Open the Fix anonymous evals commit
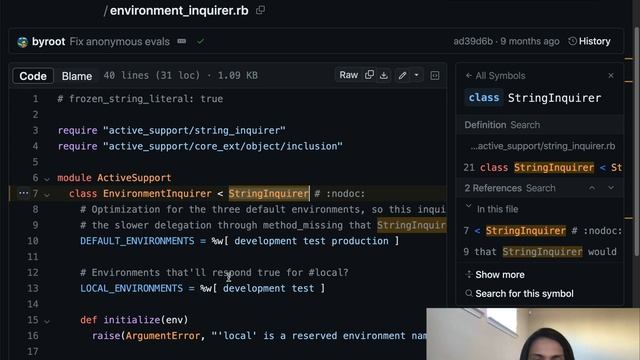This screenshot has height=360, width=640. coord(120,42)
